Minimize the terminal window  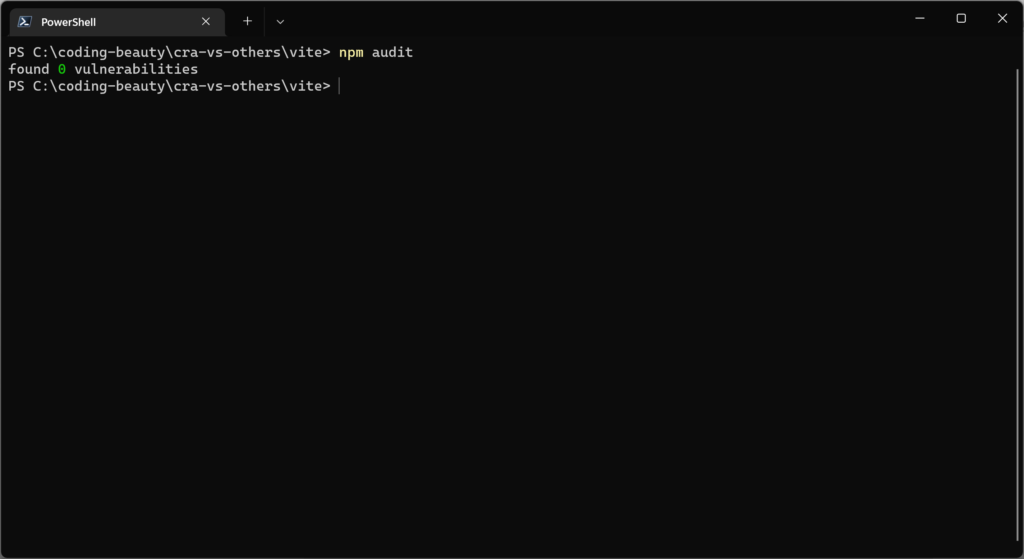[919, 18]
